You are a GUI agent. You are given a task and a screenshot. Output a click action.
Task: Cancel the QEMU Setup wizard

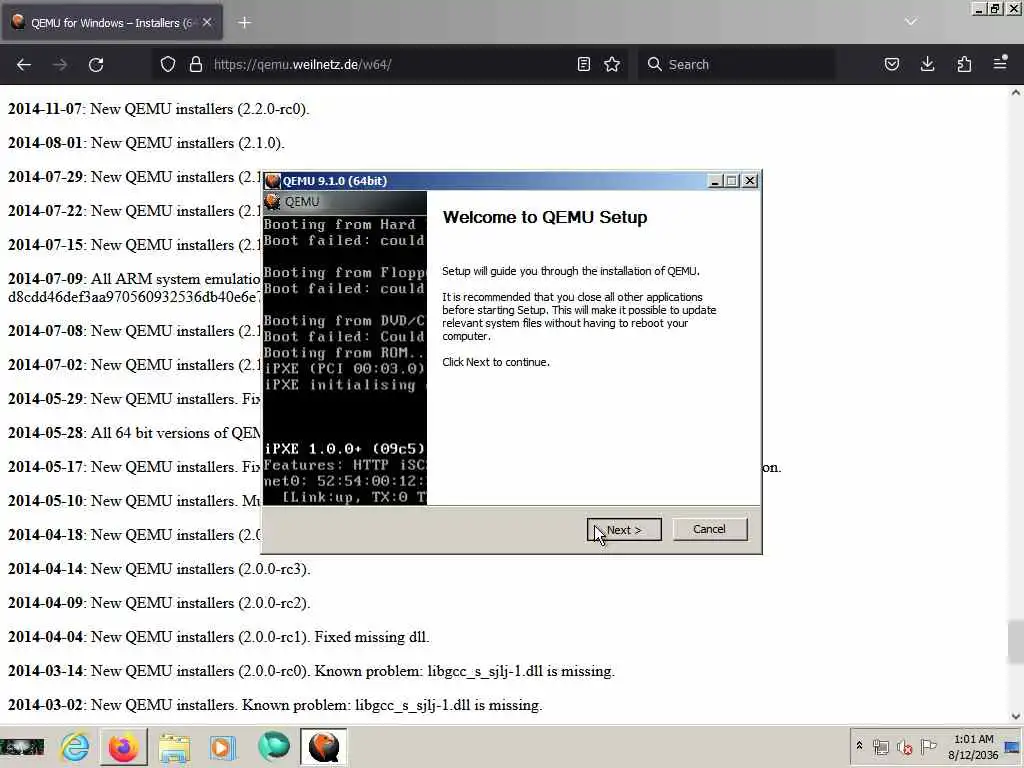point(709,529)
